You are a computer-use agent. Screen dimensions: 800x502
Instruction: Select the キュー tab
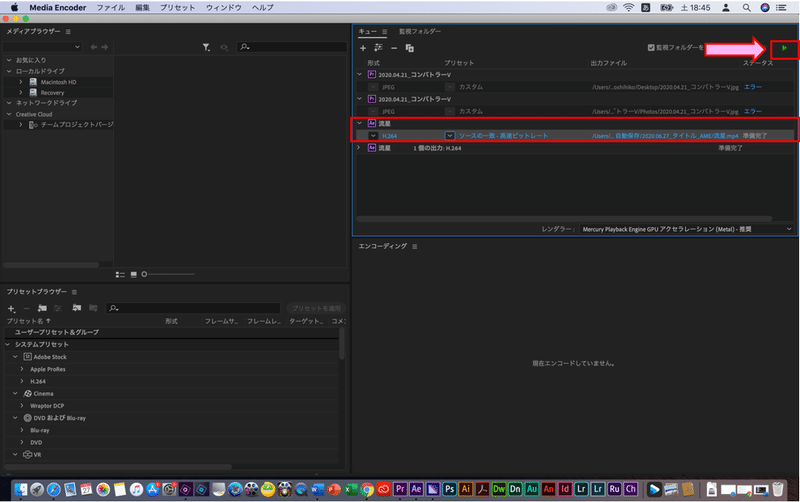click(367, 32)
